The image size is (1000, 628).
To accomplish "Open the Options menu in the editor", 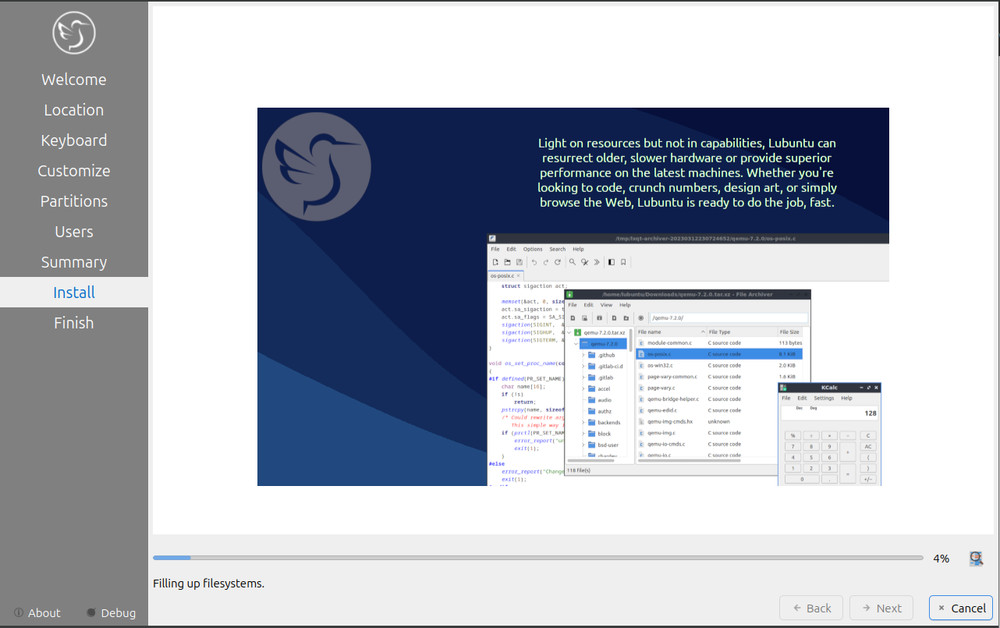I will [x=532, y=249].
